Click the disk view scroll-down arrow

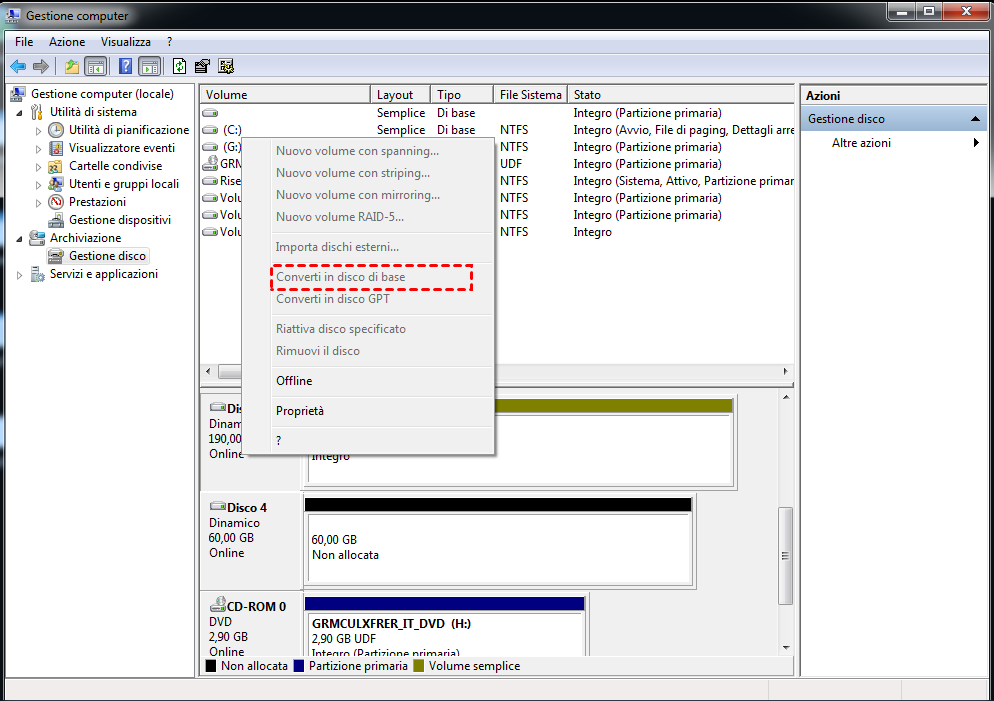click(x=786, y=648)
